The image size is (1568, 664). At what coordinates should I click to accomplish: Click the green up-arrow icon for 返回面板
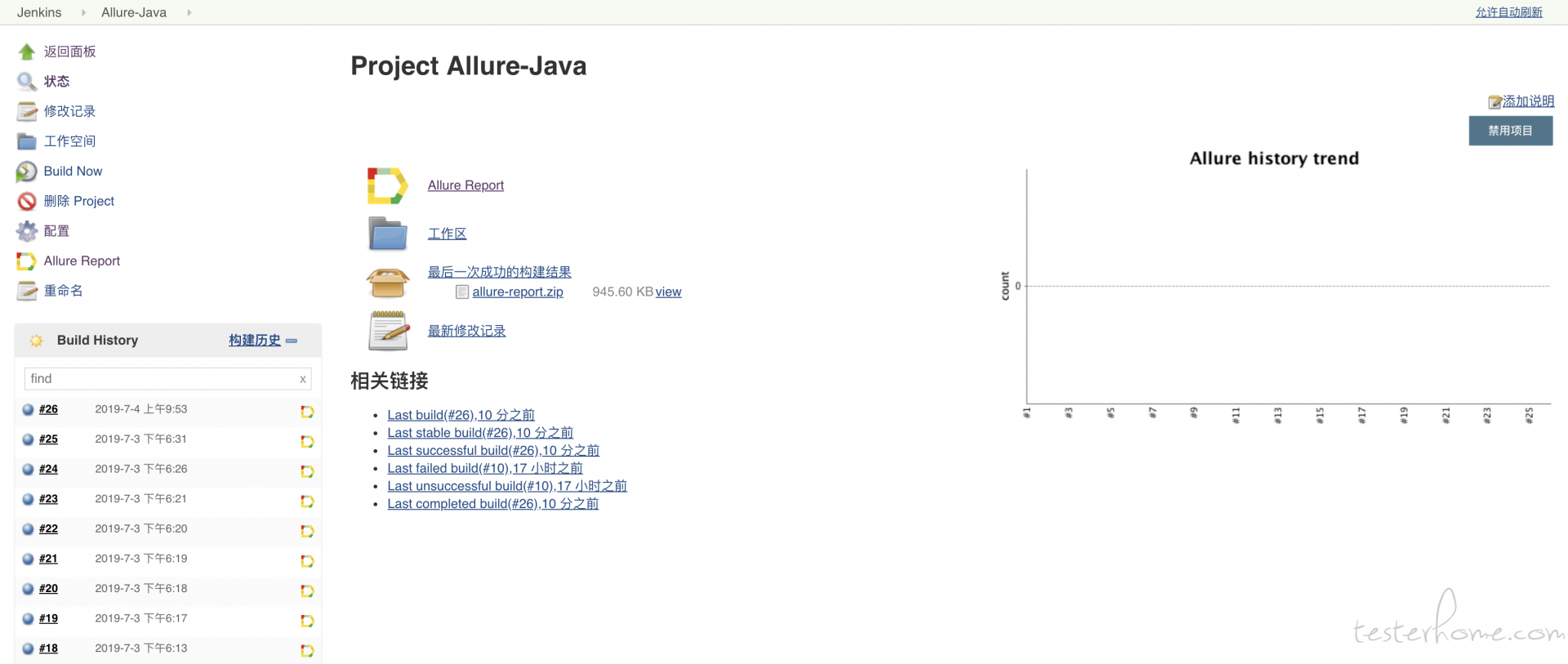click(27, 51)
